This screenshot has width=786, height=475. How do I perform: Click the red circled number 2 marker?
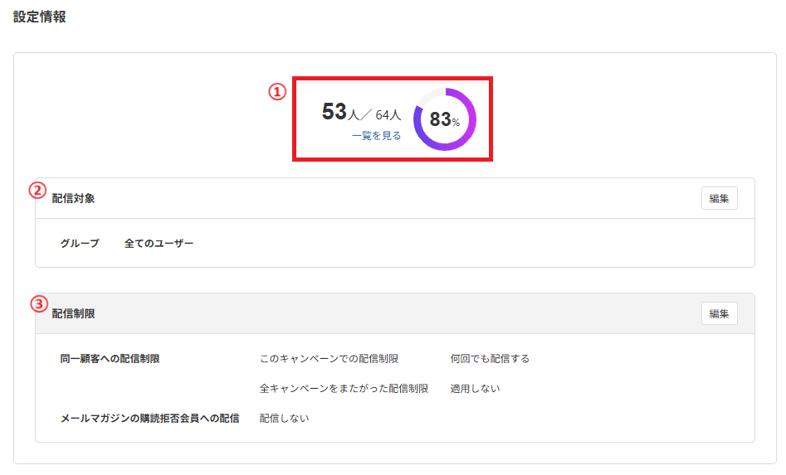38,190
